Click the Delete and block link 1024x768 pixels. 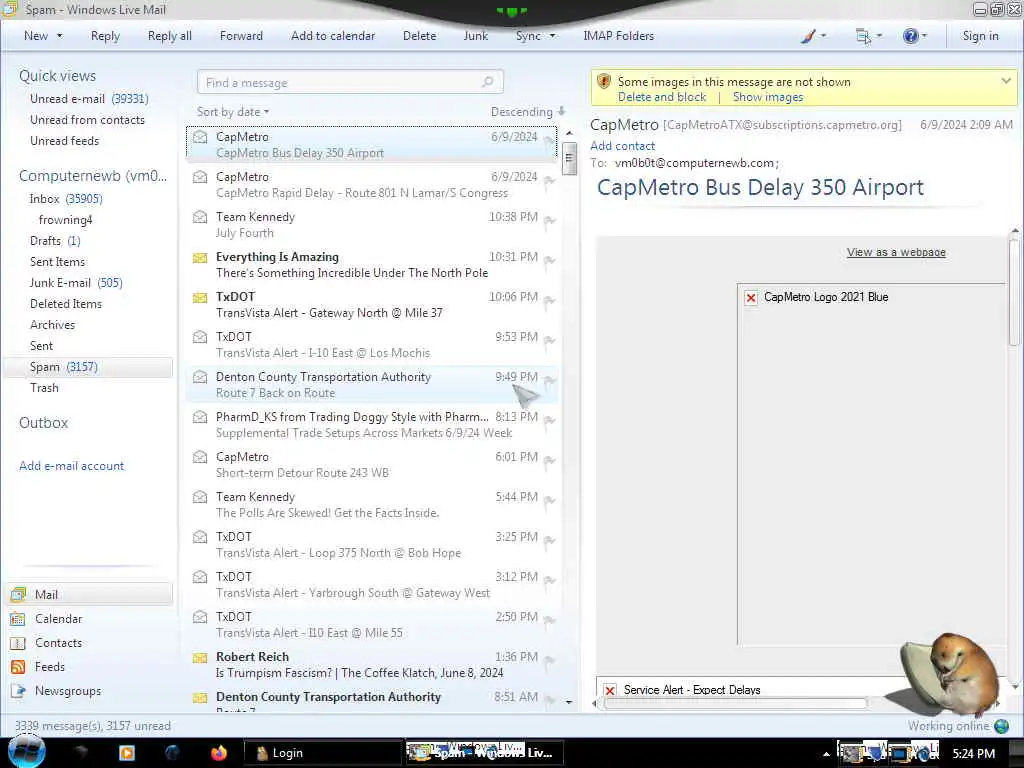[662, 97]
